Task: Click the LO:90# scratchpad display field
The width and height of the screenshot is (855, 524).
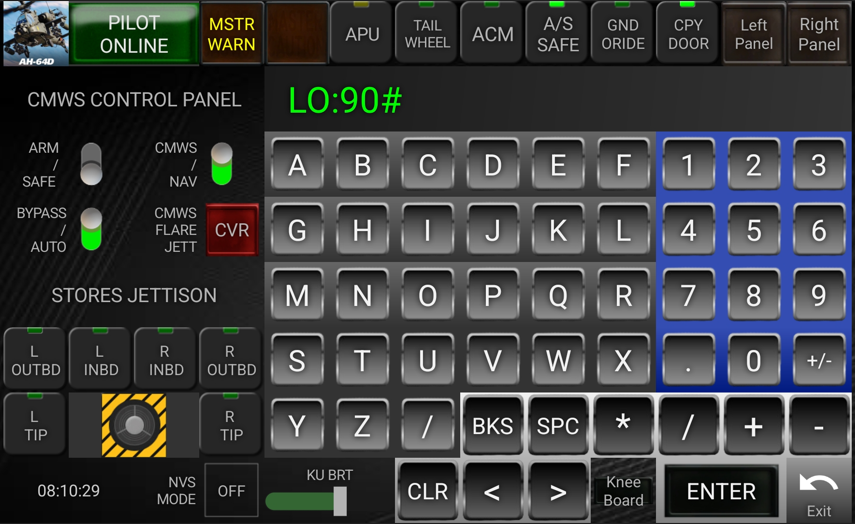Action: [558, 100]
